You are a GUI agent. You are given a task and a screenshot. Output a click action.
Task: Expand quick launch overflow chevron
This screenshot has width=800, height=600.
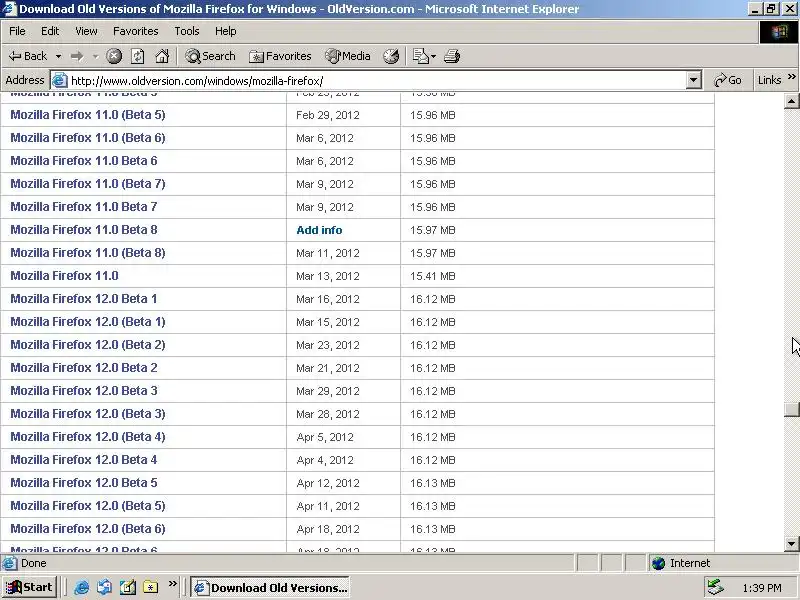173,584
